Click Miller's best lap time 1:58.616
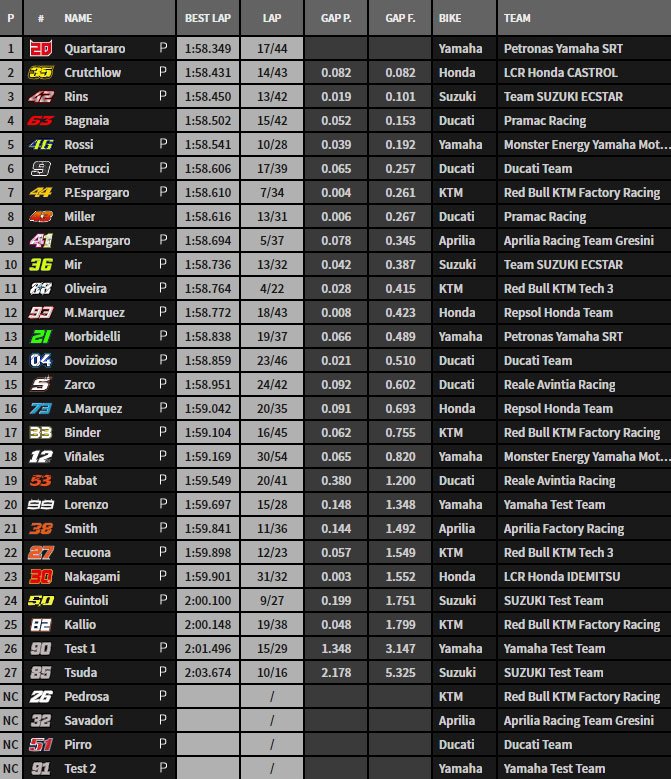This screenshot has width=671, height=779. coord(208,216)
